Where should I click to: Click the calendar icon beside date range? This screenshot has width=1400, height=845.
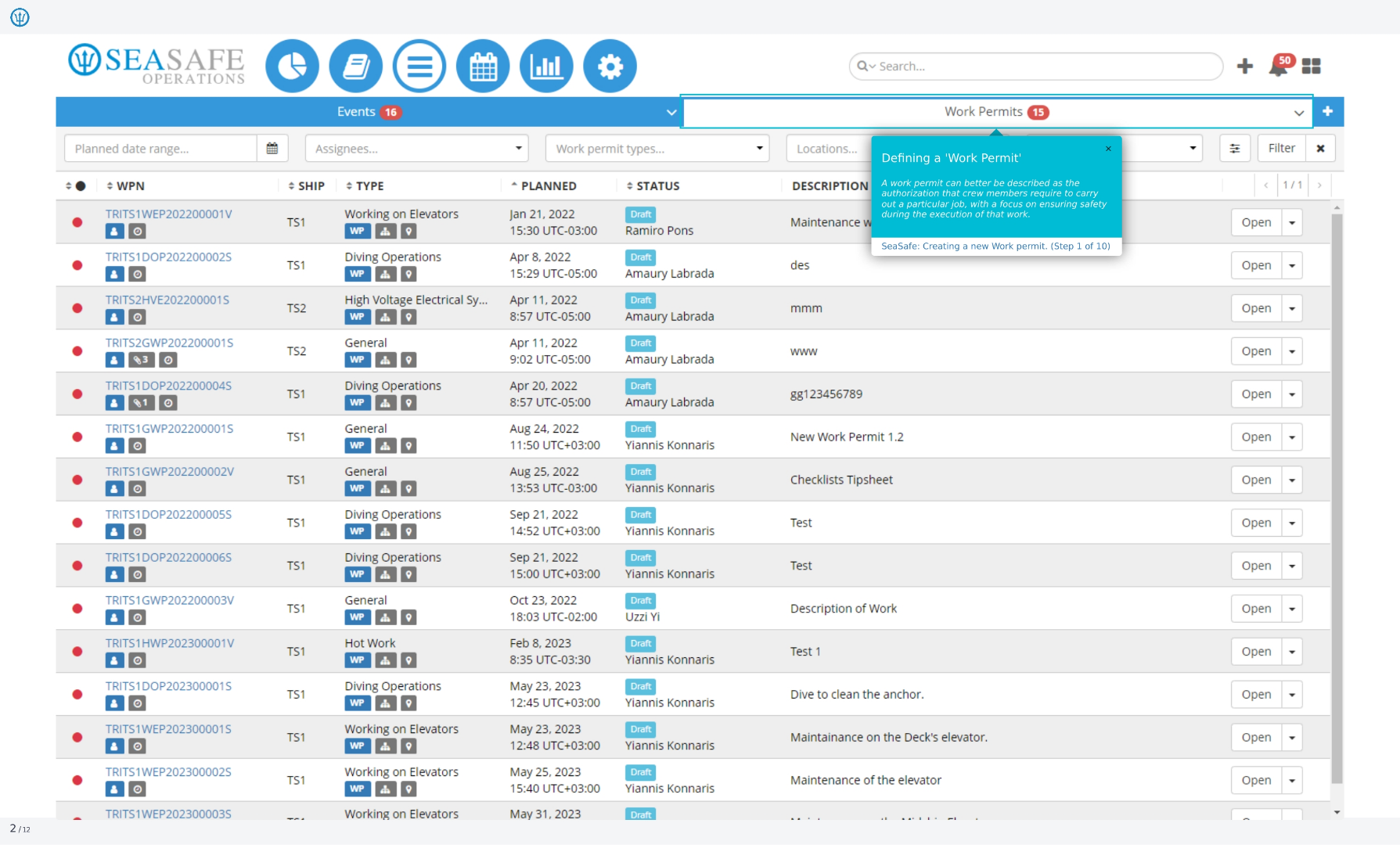pyautogui.click(x=272, y=149)
